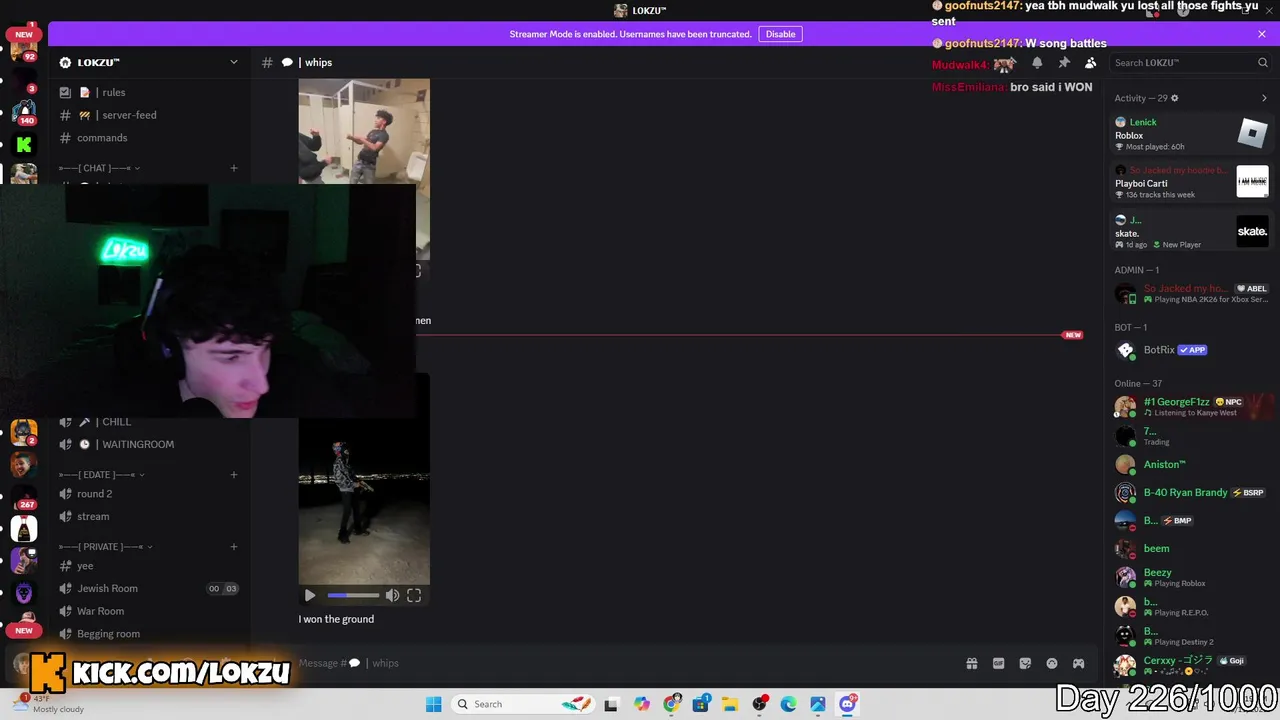Show pinned messages
The width and height of the screenshot is (1280, 720).
[x=1064, y=63]
